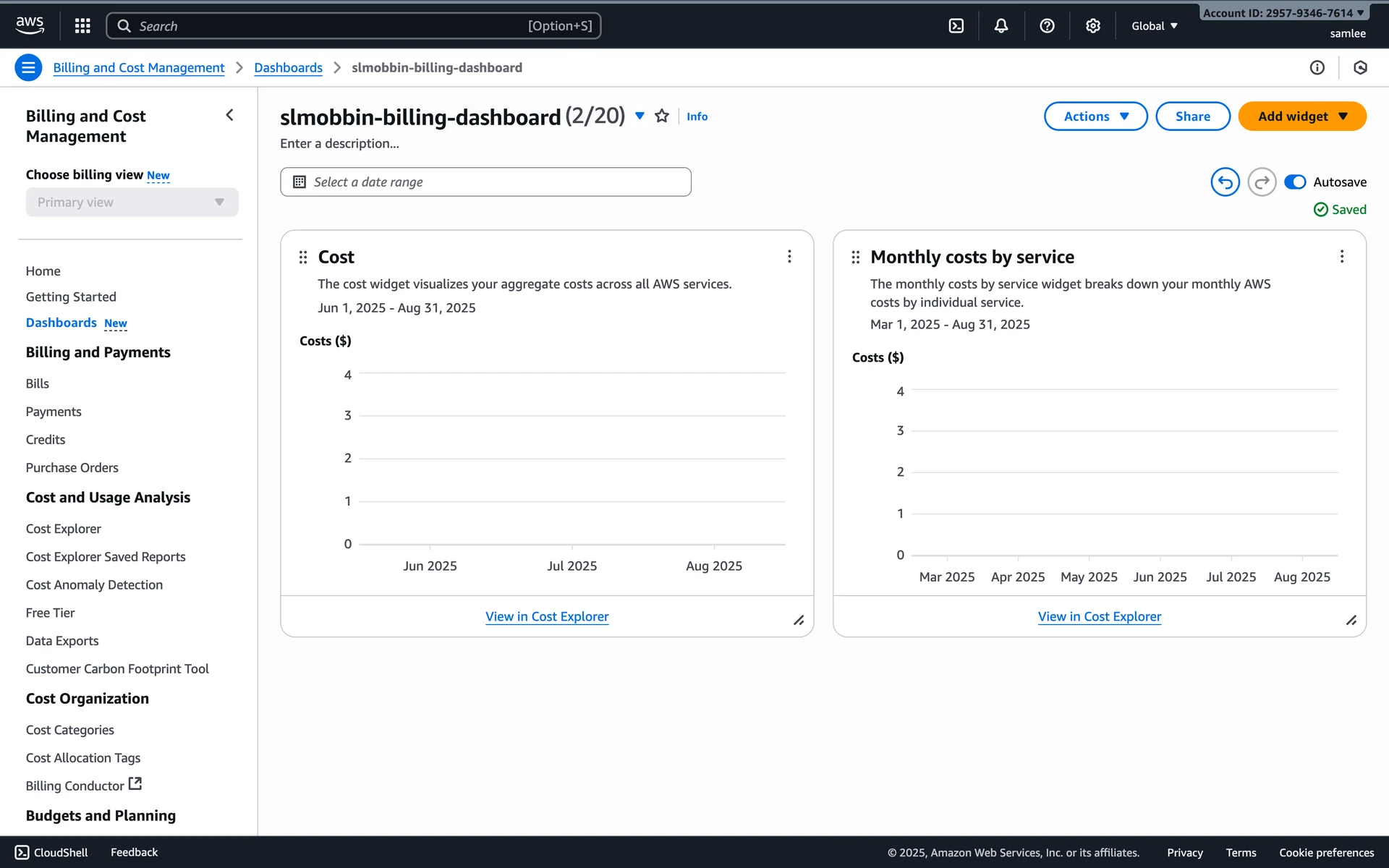Image resolution: width=1389 pixels, height=868 pixels.
Task: Click the undo arrow button
Action: (1225, 182)
